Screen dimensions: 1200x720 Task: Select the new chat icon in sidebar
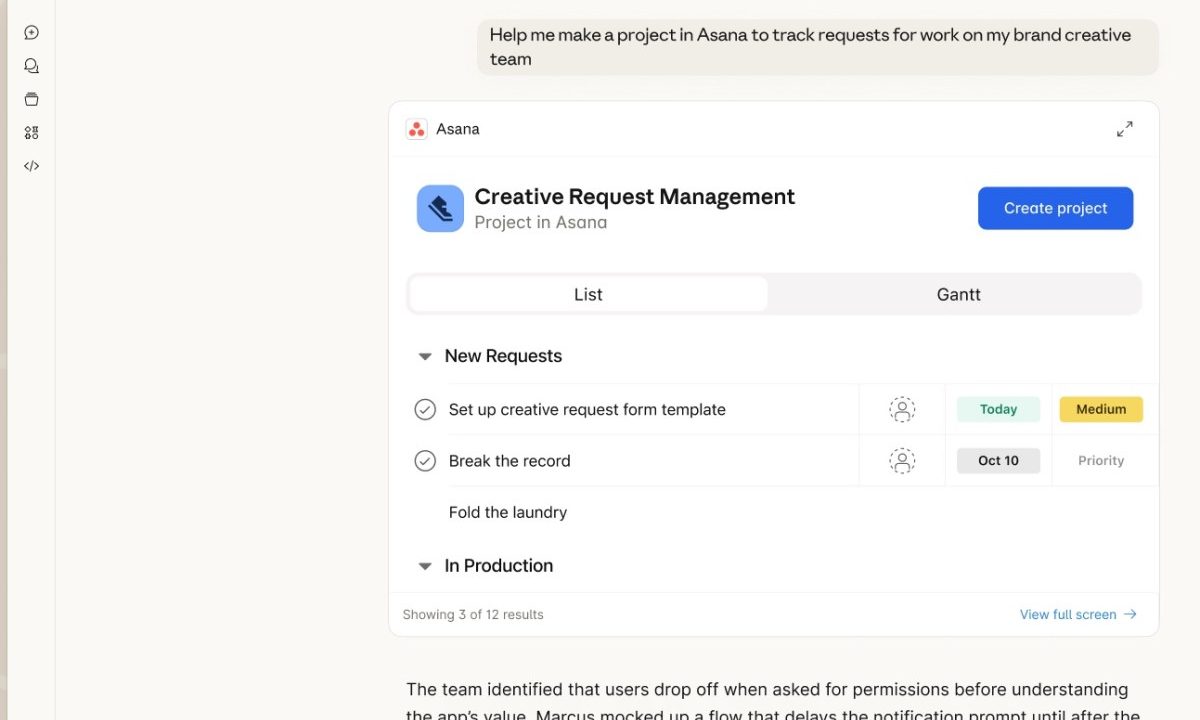(x=31, y=32)
